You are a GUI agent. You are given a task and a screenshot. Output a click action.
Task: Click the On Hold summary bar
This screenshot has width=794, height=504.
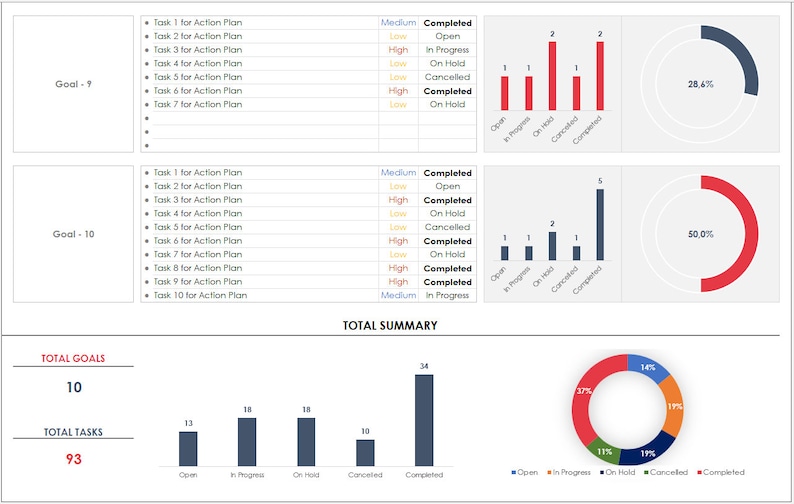coord(306,442)
